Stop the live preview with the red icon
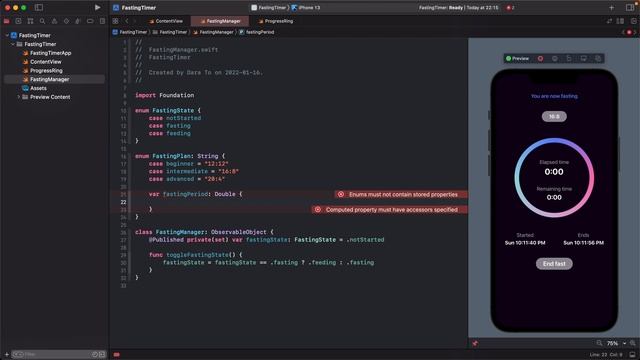640x360 pixels. click(x=540, y=58)
